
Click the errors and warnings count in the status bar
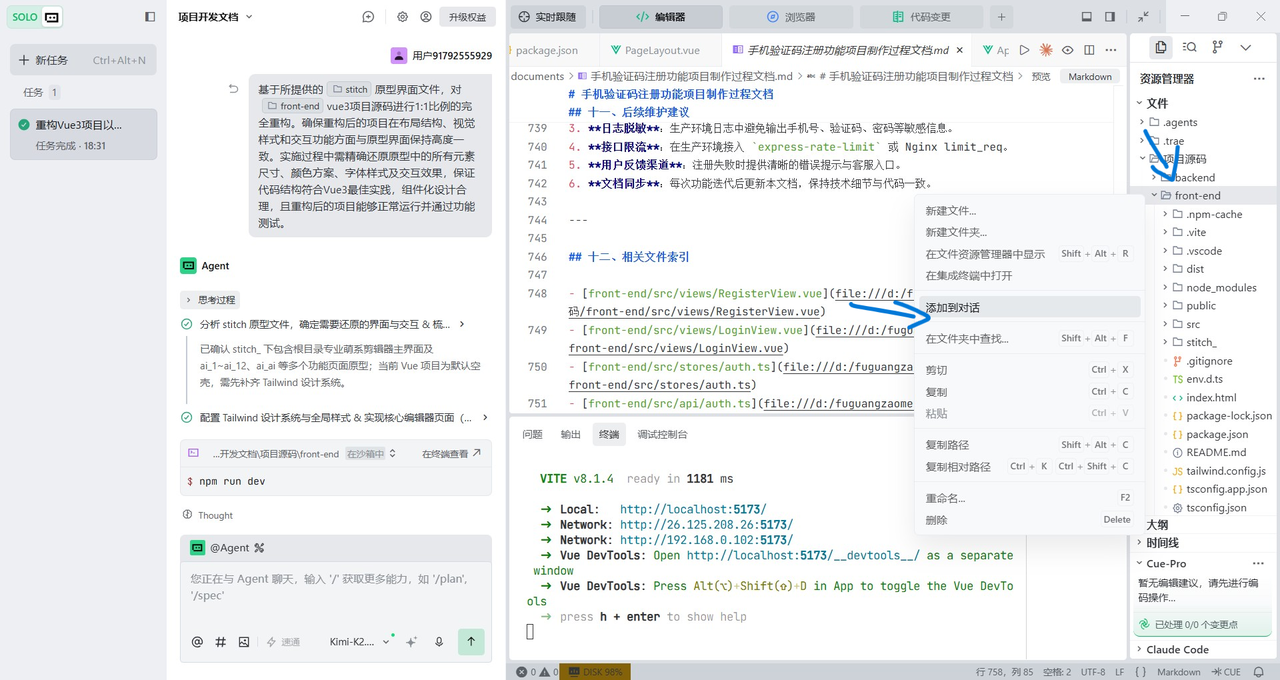point(535,672)
